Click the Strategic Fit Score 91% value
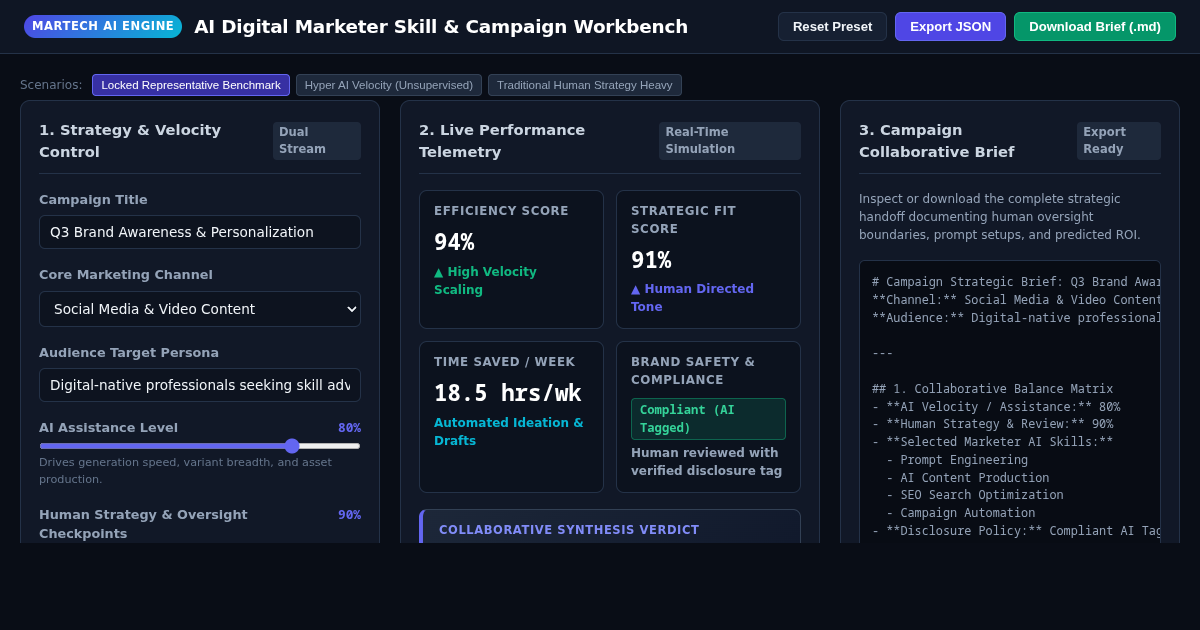The width and height of the screenshot is (1200, 630). click(651, 260)
